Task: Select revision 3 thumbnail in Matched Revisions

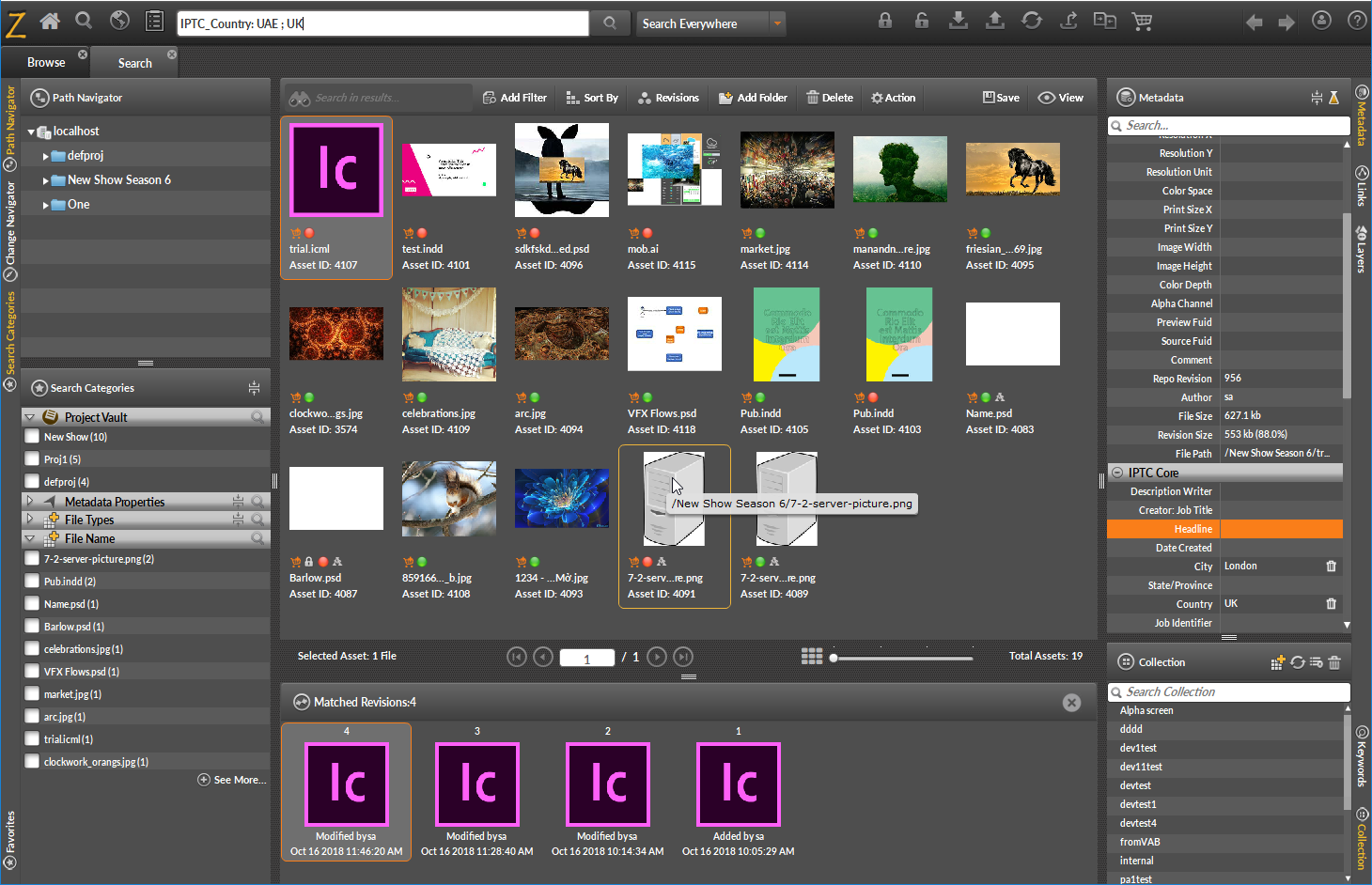Action: (477, 784)
